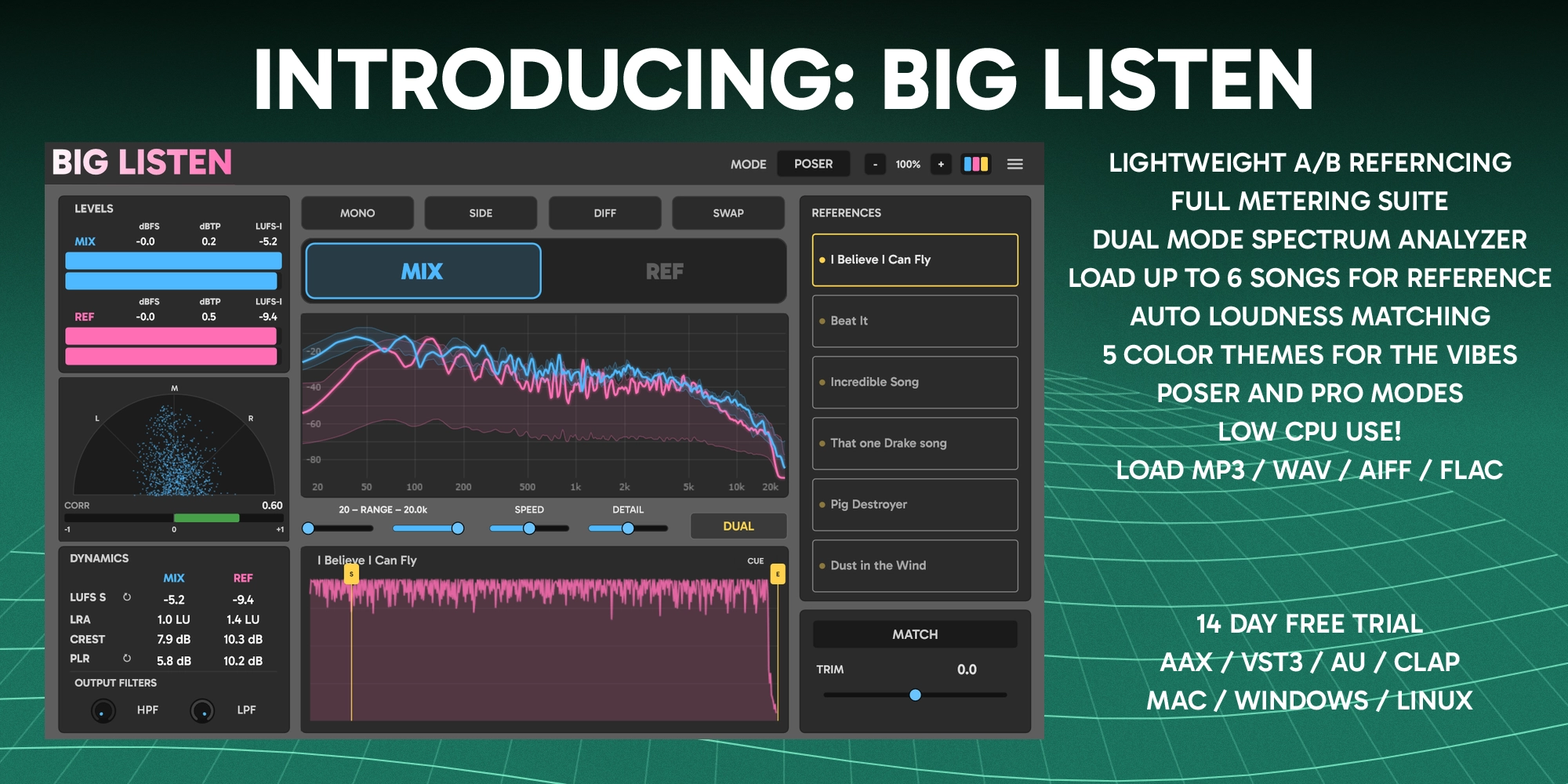Click the REF PLR value 10.2 dB
This screenshot has height=784, width=1568.
point(243,661)
